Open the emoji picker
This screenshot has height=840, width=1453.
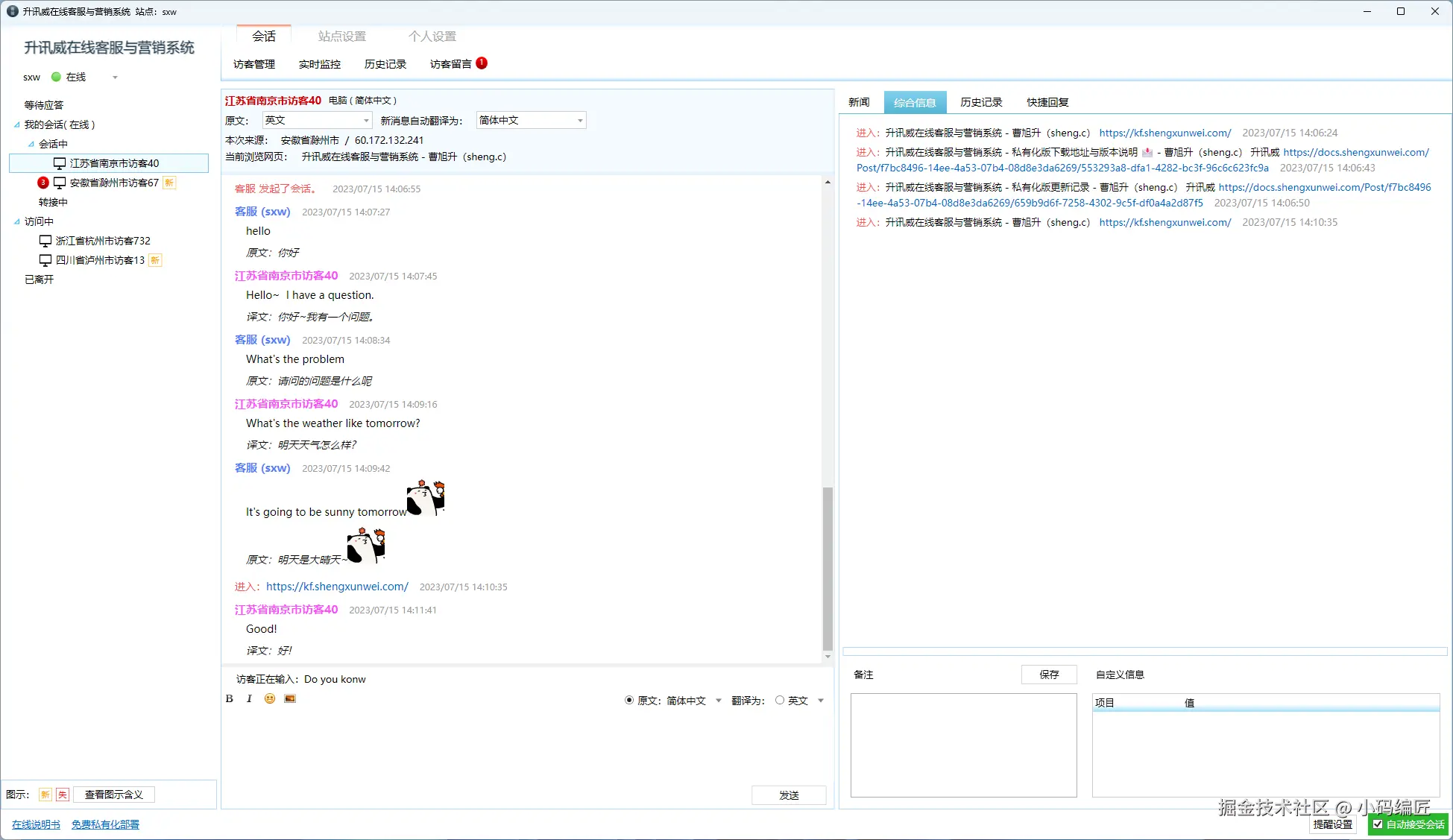click(270, 698)
